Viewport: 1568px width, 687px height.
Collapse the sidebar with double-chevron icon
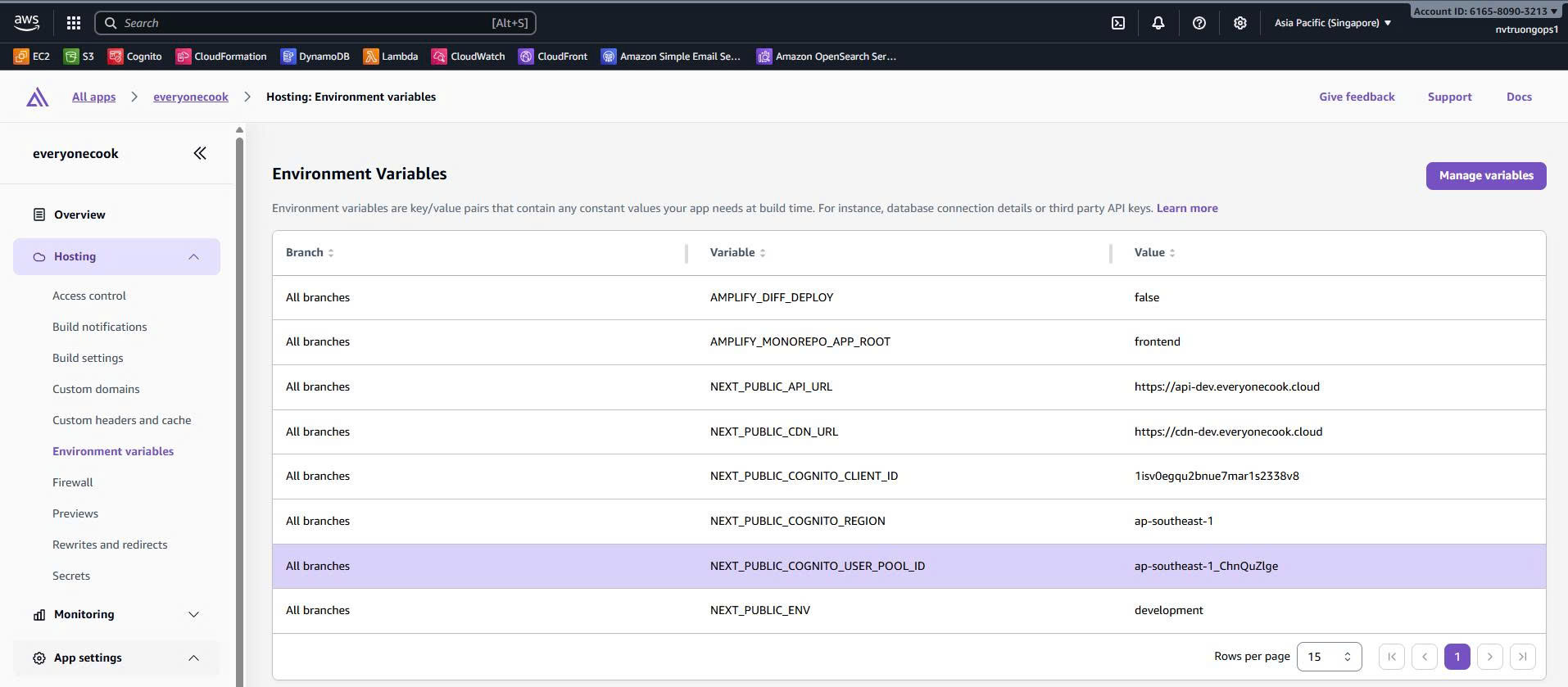200,153
